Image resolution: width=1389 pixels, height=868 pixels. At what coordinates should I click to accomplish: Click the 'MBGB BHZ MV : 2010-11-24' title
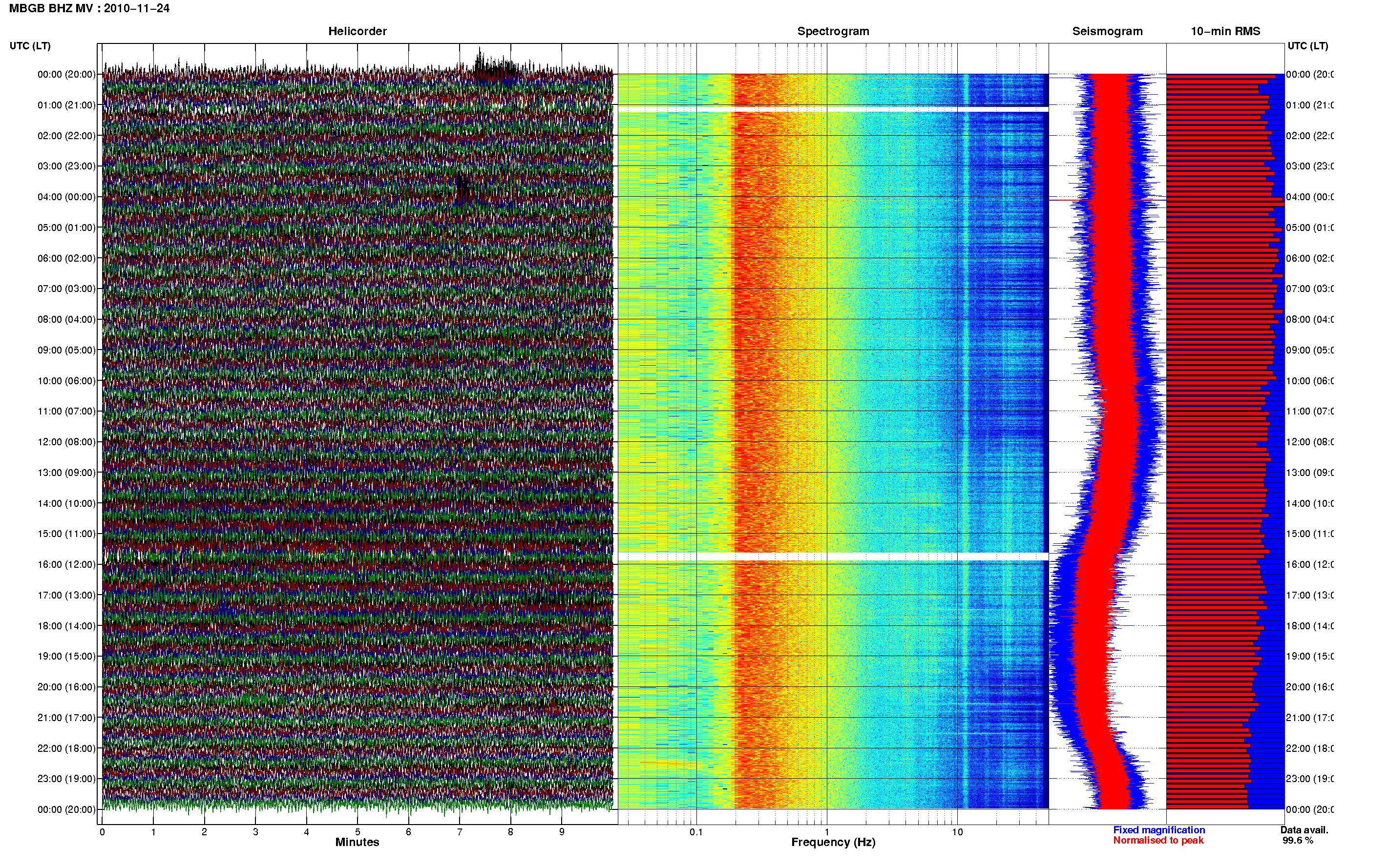[89, 9]
